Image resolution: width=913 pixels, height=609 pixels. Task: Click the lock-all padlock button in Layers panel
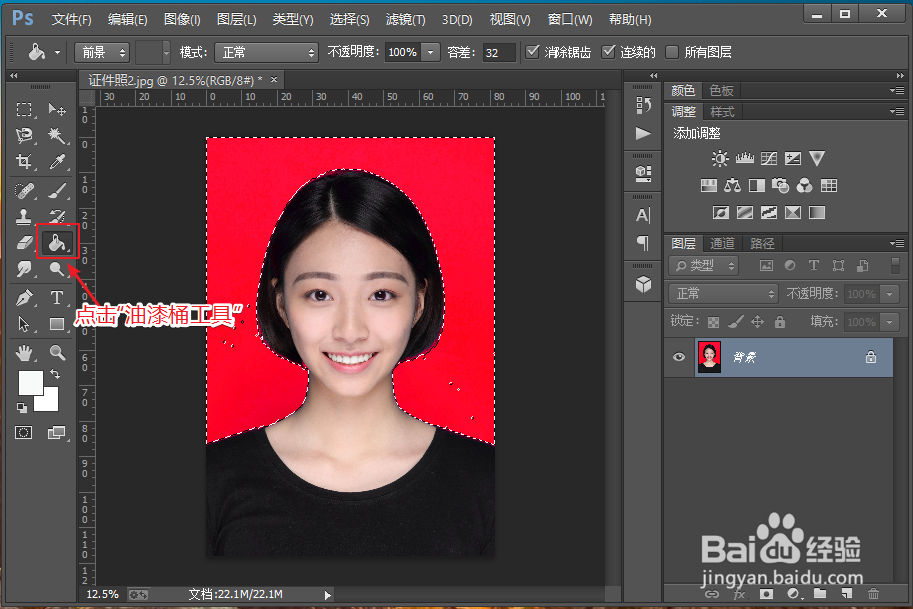coord(779,322)
